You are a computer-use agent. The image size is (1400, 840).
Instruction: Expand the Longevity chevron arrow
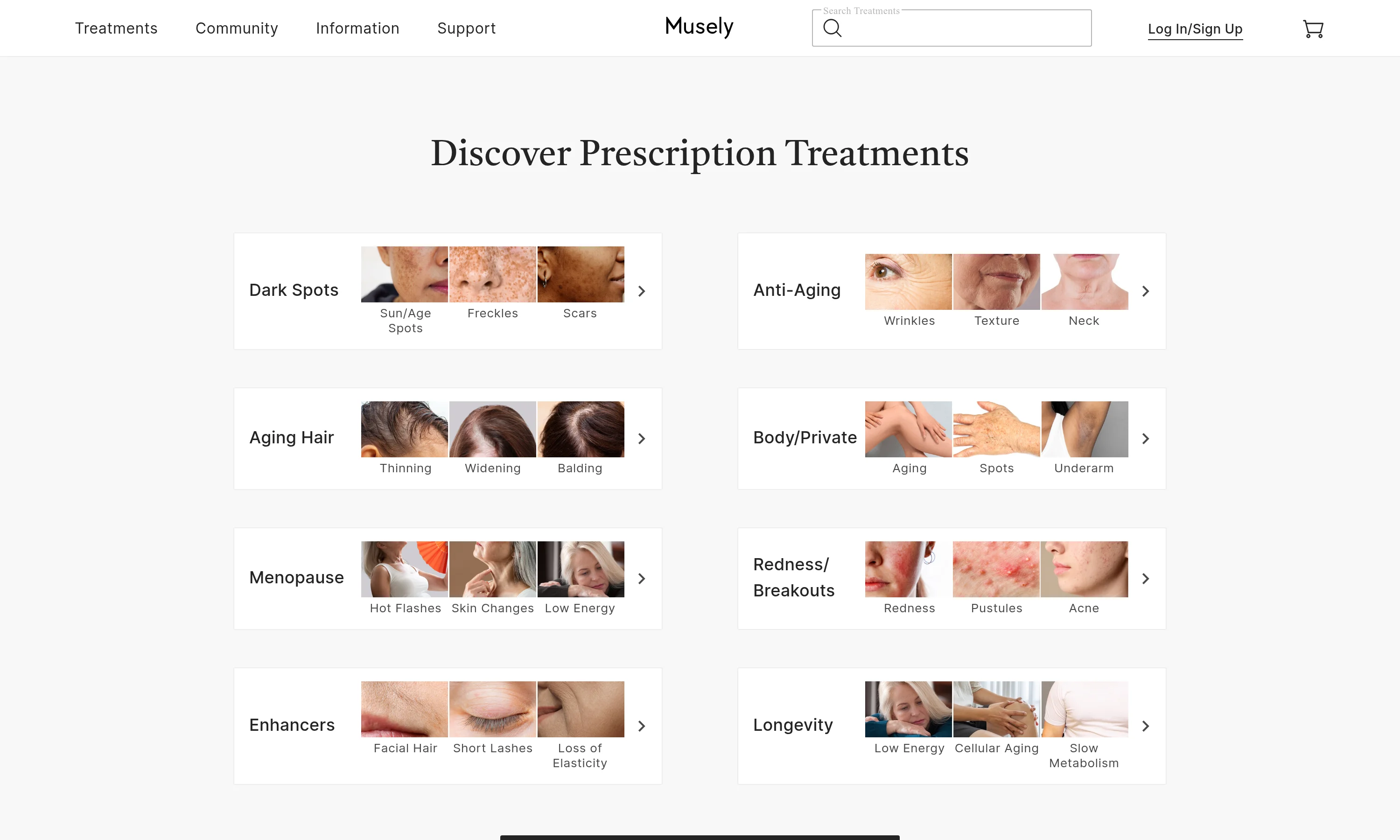pyautogui.click(x=1145, y=726)
